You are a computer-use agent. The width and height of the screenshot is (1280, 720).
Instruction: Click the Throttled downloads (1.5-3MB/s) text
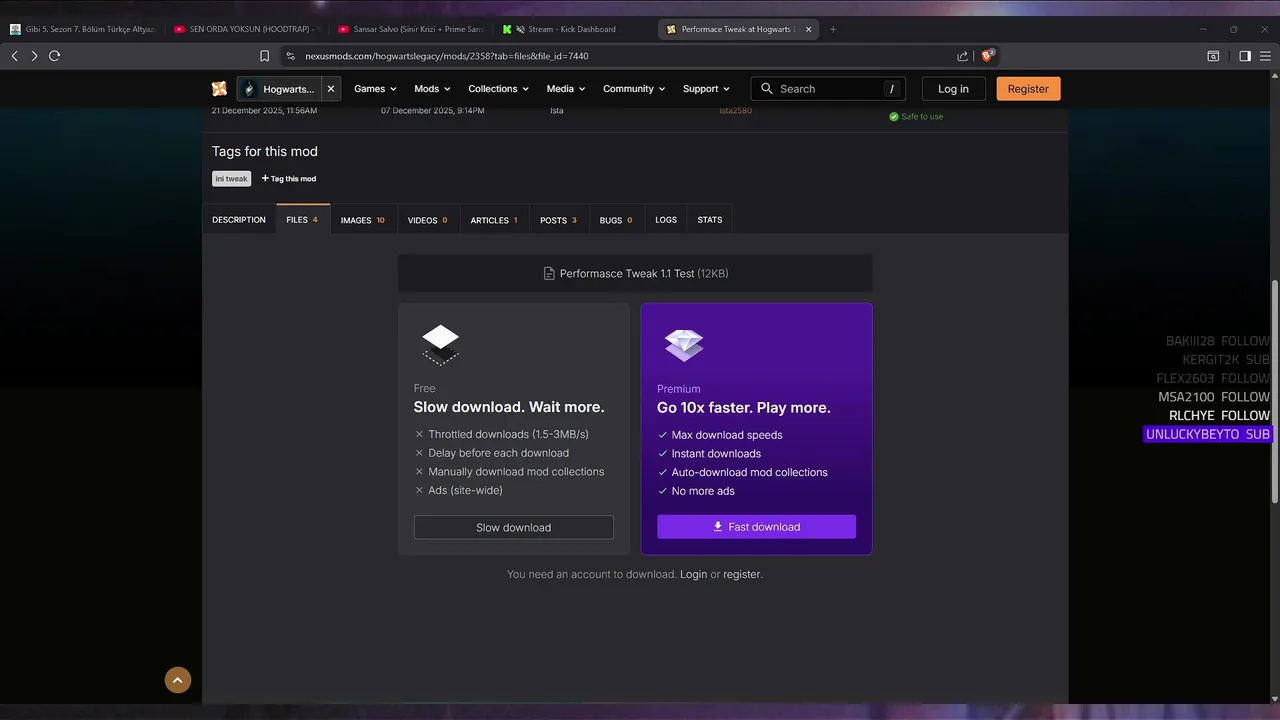[x=508, y=435]
